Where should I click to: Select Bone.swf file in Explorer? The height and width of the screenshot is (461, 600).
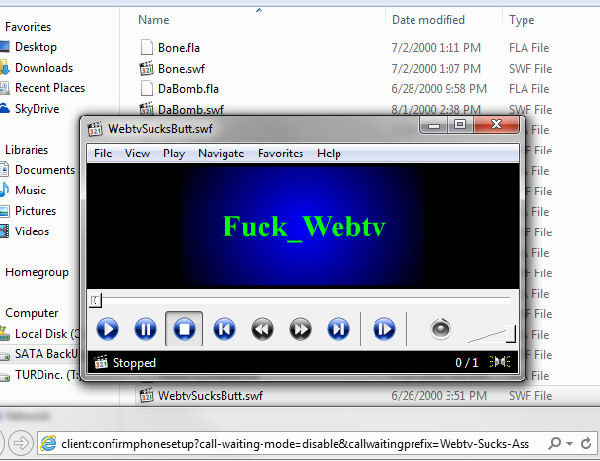181,69
